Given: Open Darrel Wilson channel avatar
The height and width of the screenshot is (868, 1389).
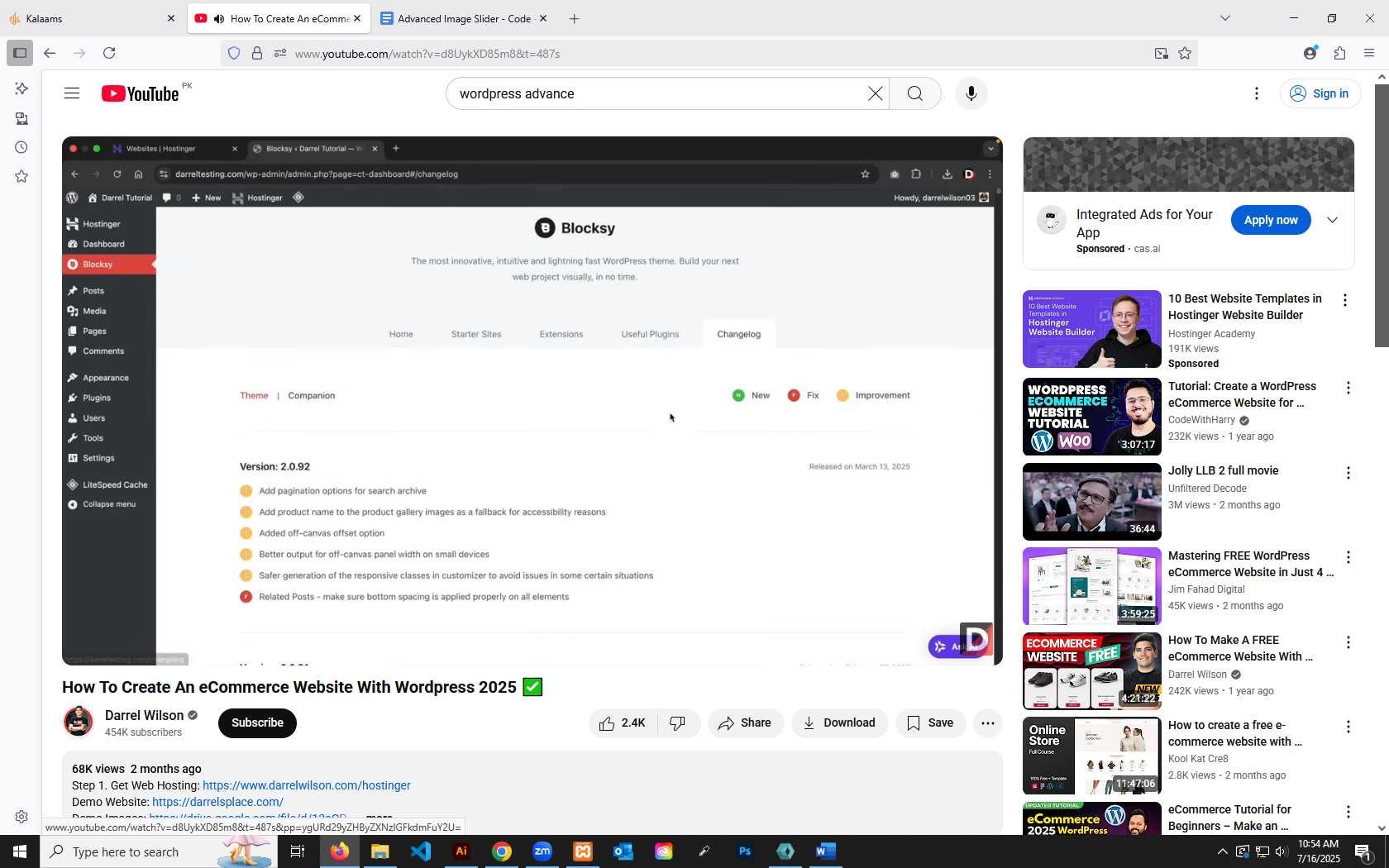Looking at the screenshot, I should (79, 722).
